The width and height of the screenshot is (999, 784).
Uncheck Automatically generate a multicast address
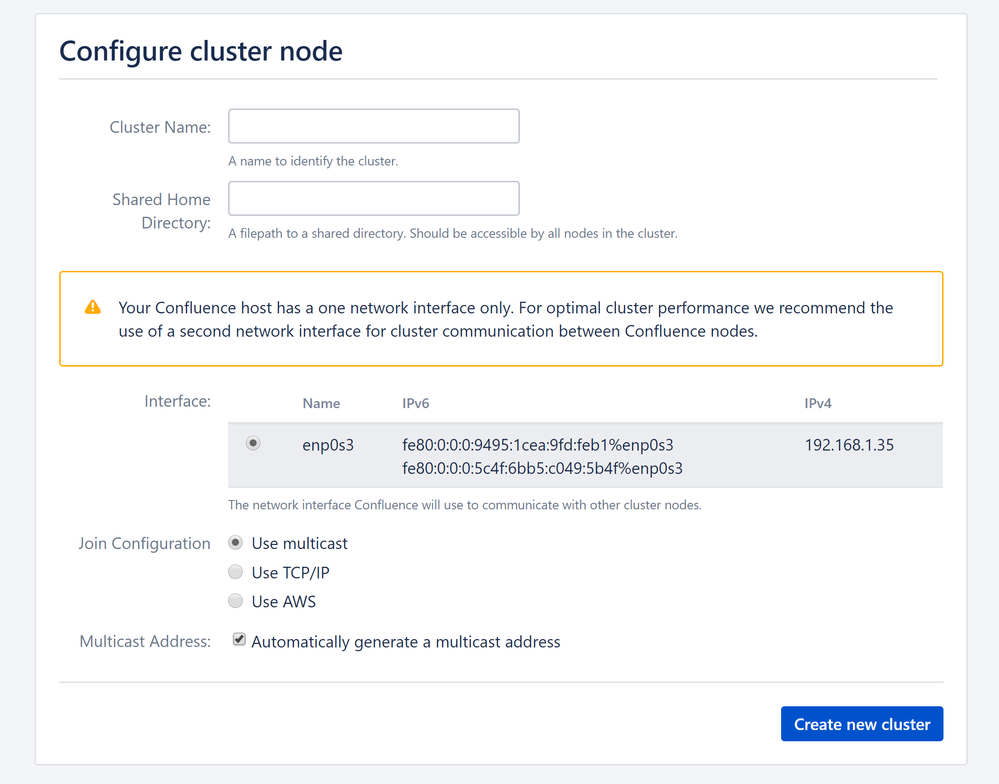click(239, 639)
